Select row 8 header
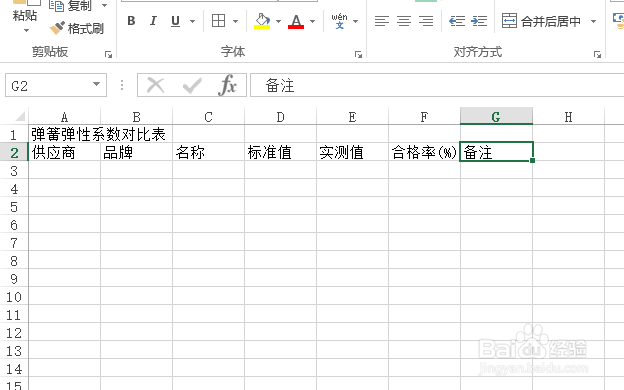Screen dimensions: 624x390 pos(14,261)
